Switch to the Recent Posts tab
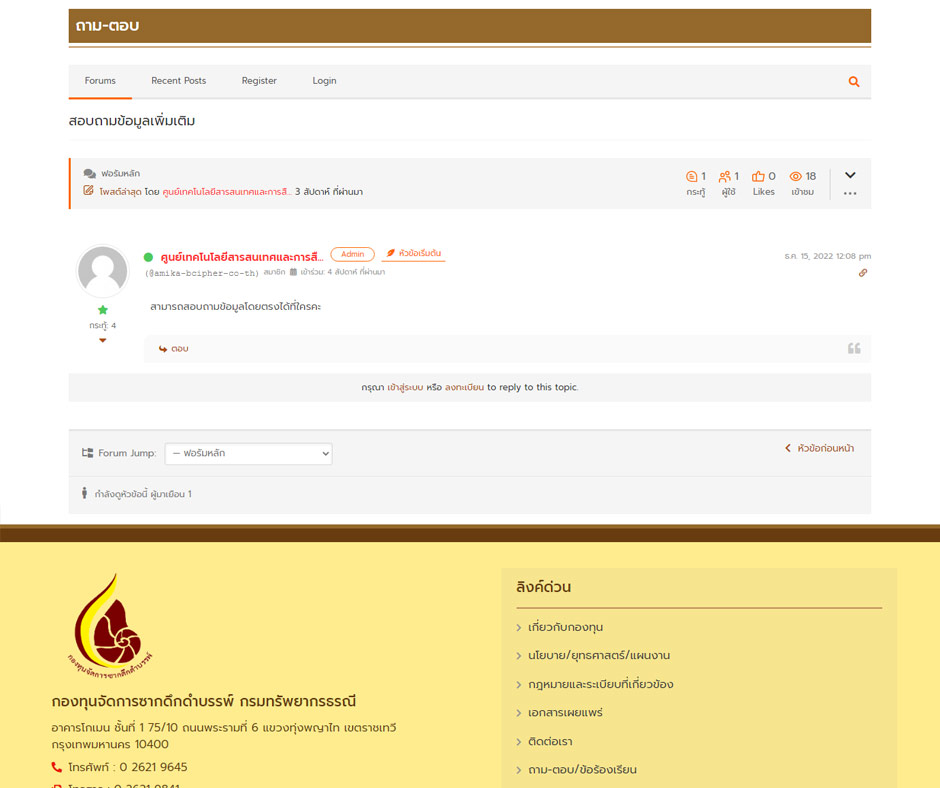Viewport: 940px width, 788px height. pos(179,81)
